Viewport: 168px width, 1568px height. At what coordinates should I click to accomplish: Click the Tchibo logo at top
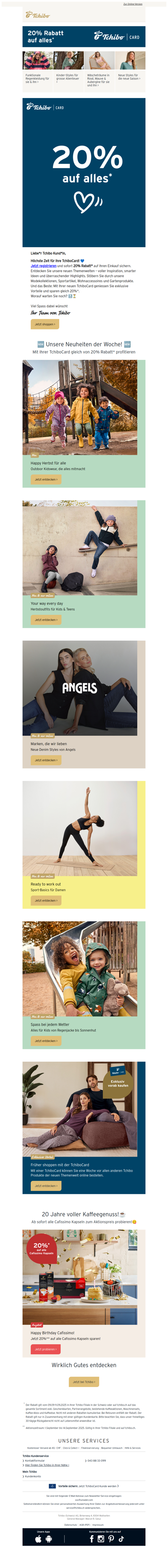pyautogui.click(x=38, y=15)
